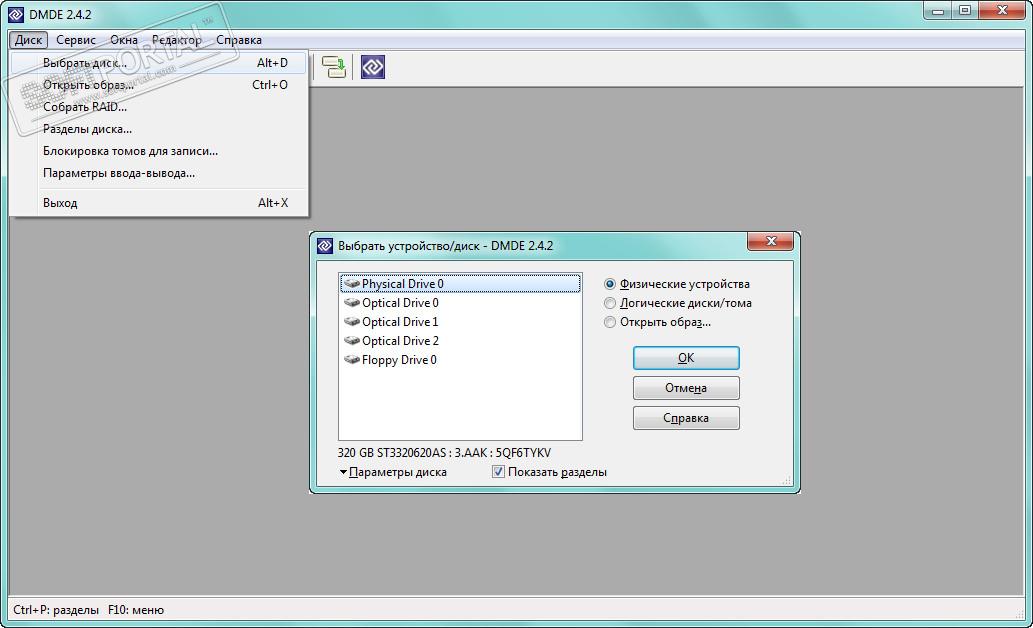Click the Отмена button
The image size is (1033, 628).
pos(686,388)
